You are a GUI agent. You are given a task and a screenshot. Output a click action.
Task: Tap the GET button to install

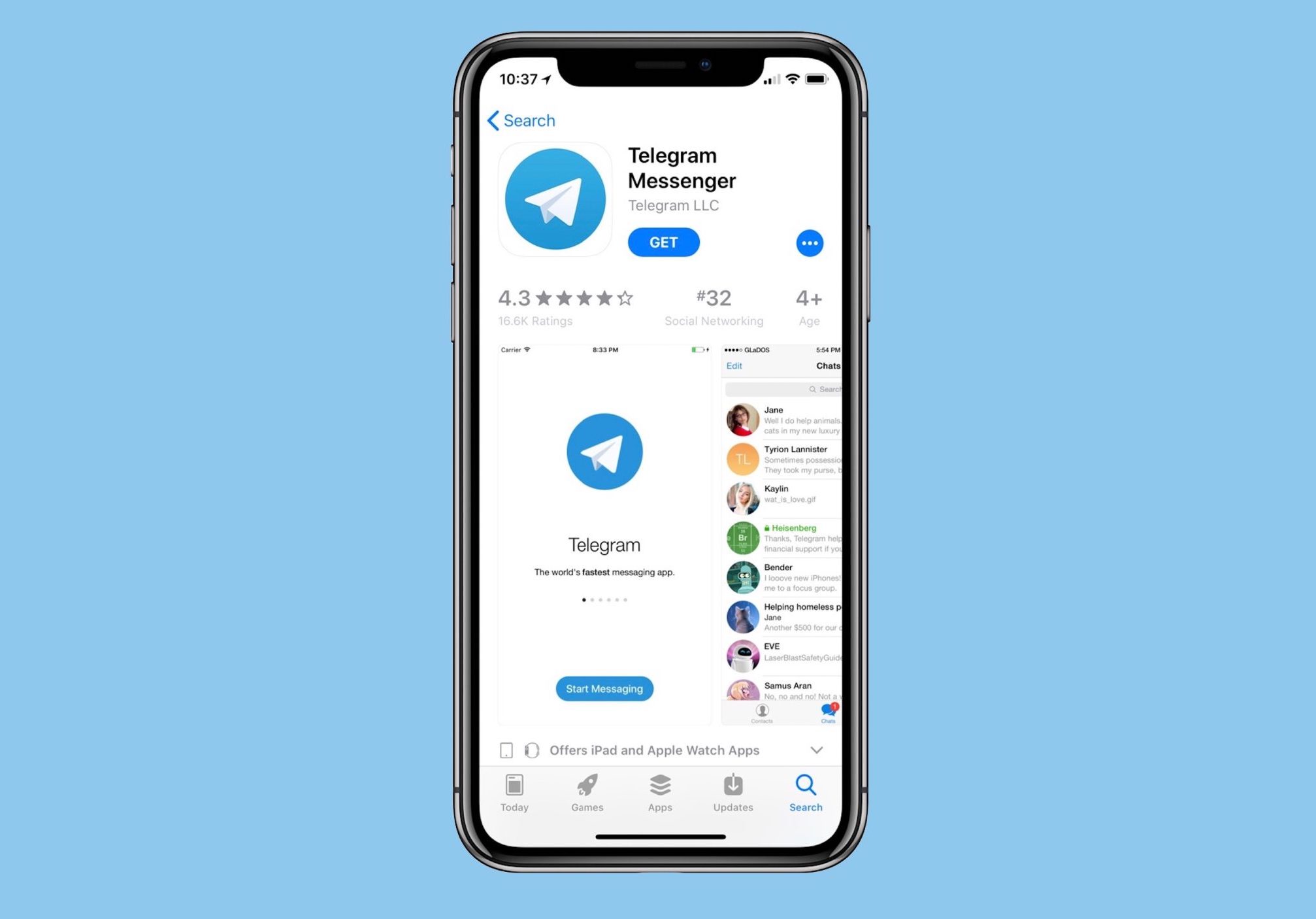coord(664,242)
